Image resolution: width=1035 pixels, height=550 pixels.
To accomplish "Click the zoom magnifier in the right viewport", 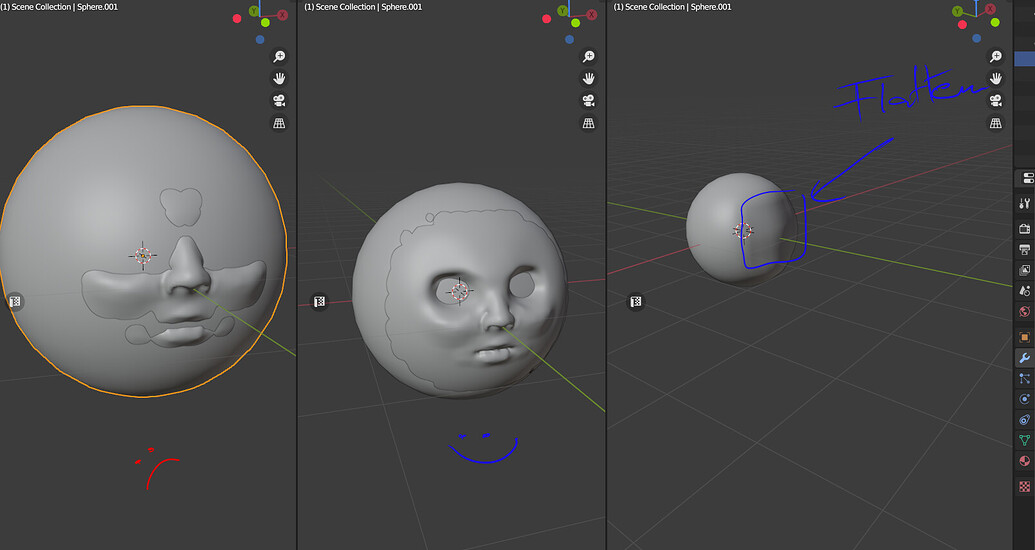I will click(x=995, y=57).
